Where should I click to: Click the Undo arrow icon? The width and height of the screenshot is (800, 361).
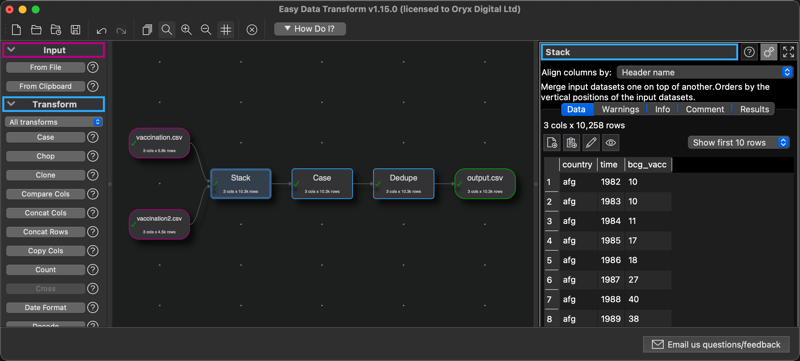(101, 30)
